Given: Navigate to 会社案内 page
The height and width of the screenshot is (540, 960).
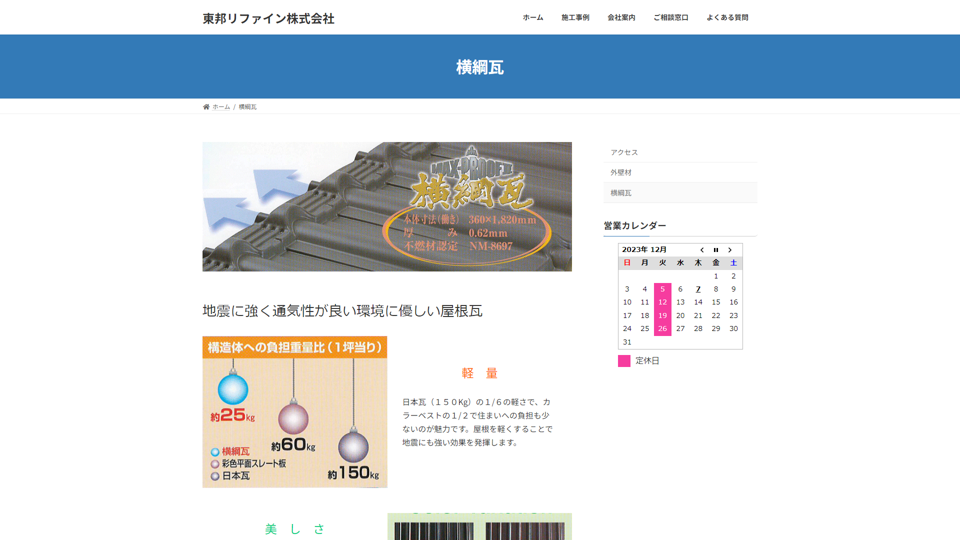Looking at the screenshot, I should point(621,18).
